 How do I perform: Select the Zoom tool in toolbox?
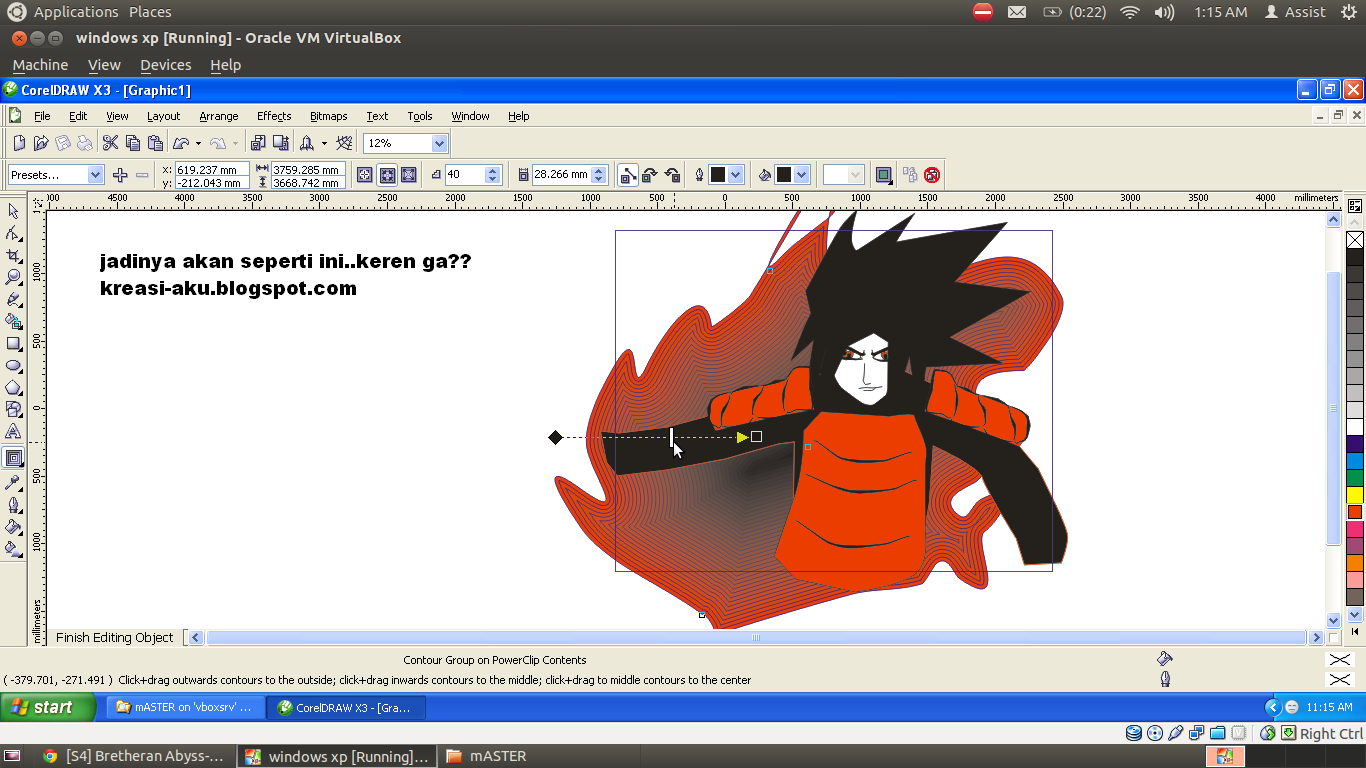point(13,277)
